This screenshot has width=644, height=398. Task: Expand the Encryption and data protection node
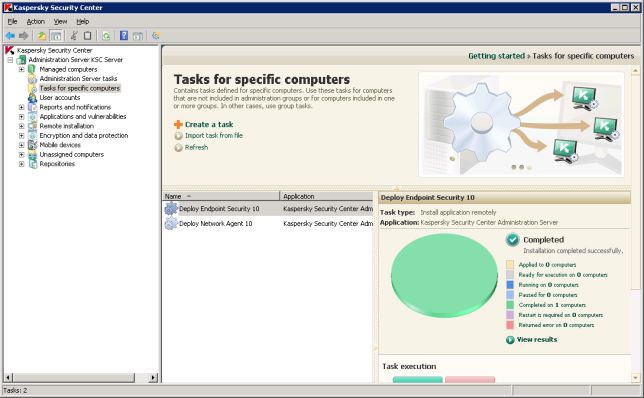tap(21, 135)
